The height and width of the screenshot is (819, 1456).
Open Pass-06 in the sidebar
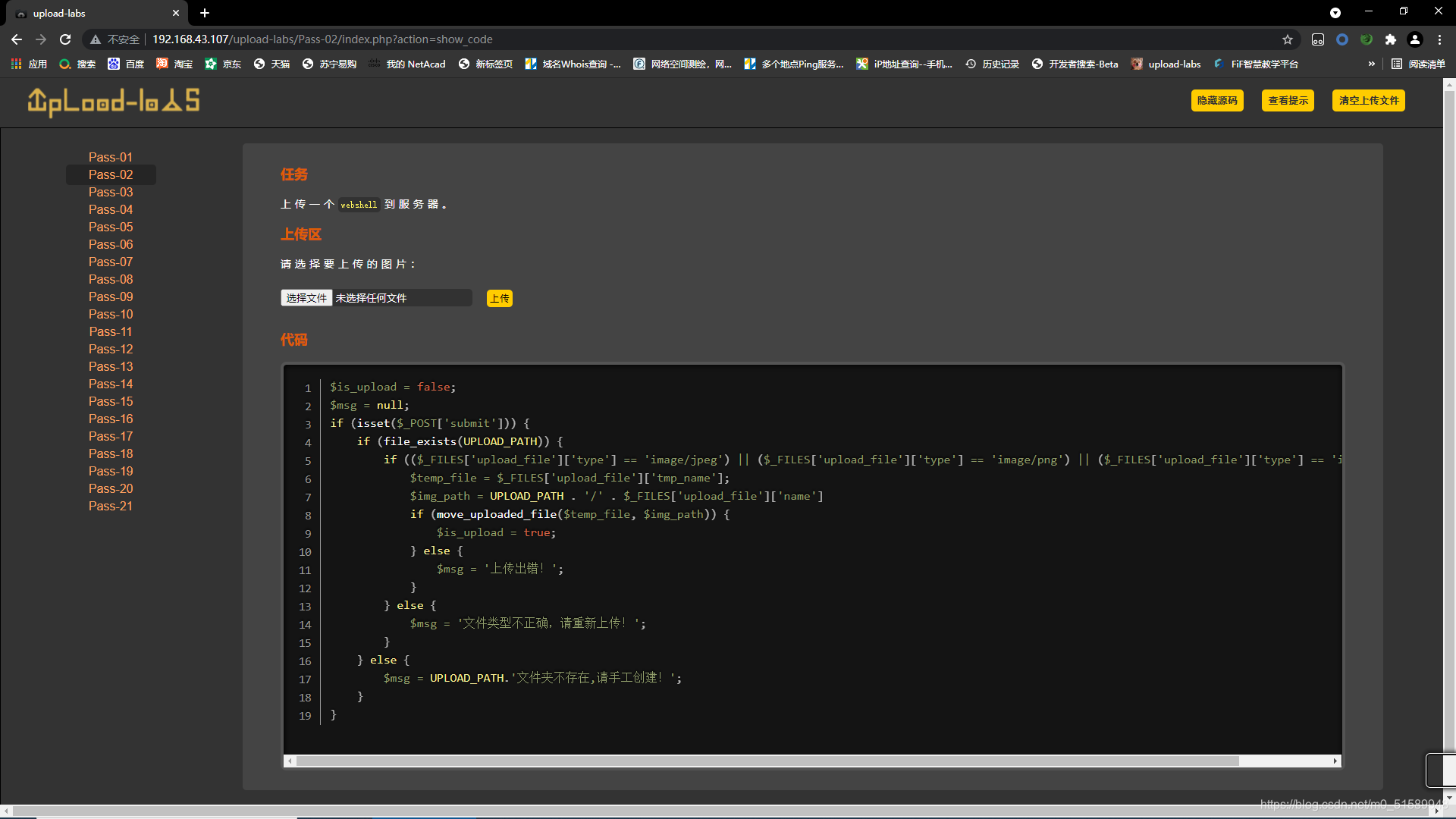111,244
